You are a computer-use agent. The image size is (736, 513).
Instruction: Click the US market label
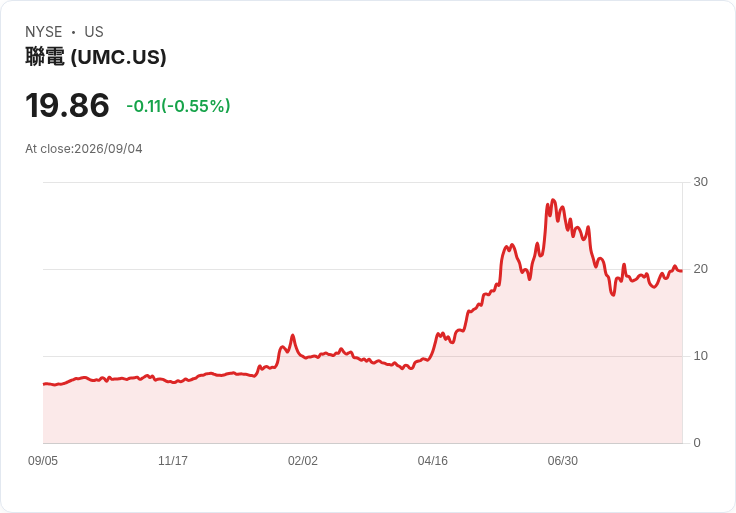(94, 32)
